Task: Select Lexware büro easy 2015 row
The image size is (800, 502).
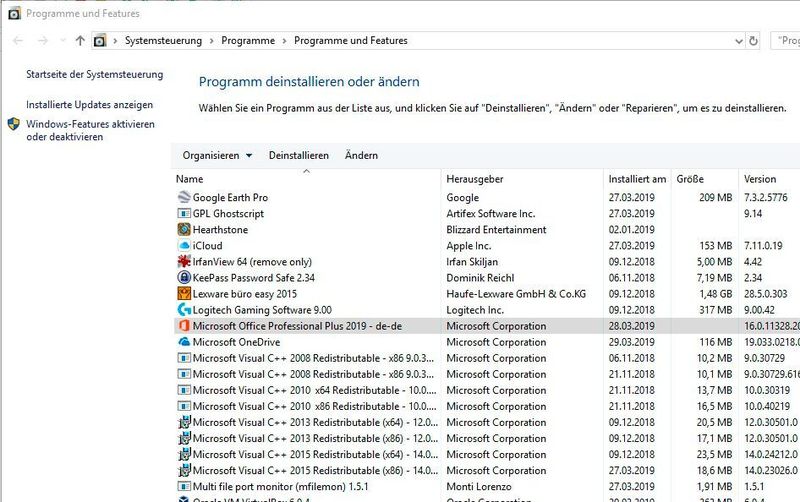Action: (x=244, y=294)
